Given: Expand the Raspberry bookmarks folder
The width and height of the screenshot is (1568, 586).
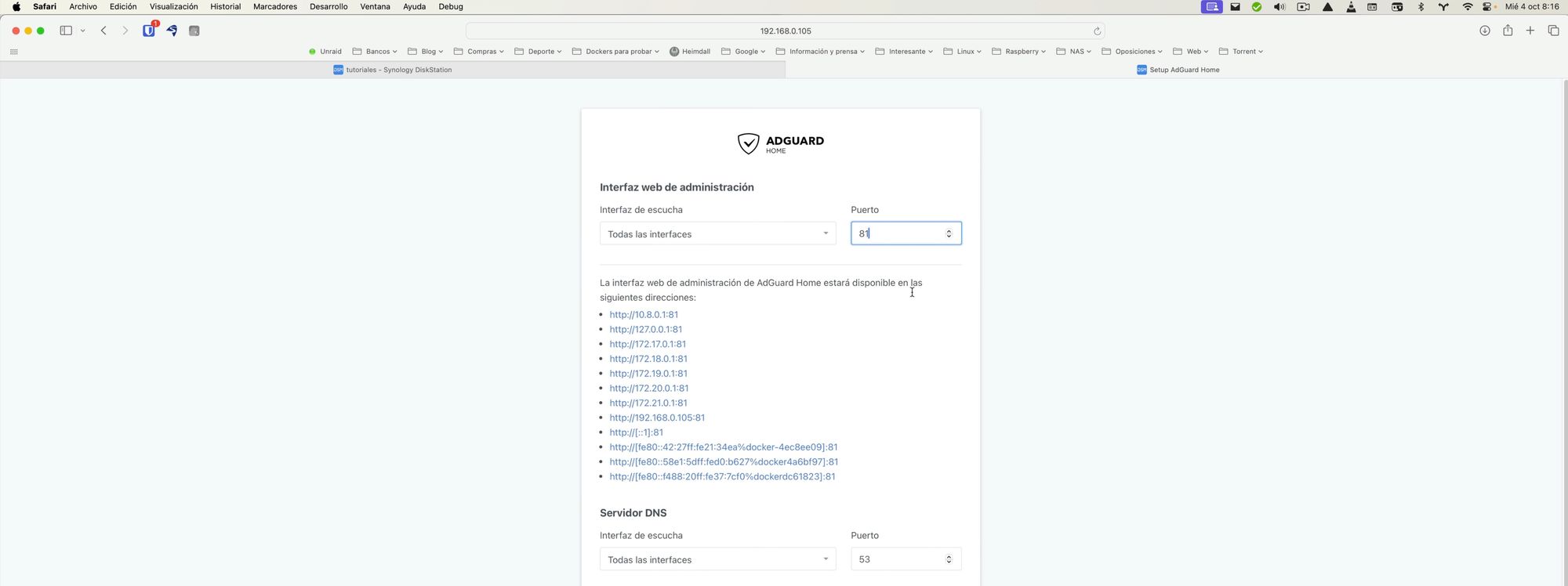Looking at the screenshot, I should tap(1019, 52).
